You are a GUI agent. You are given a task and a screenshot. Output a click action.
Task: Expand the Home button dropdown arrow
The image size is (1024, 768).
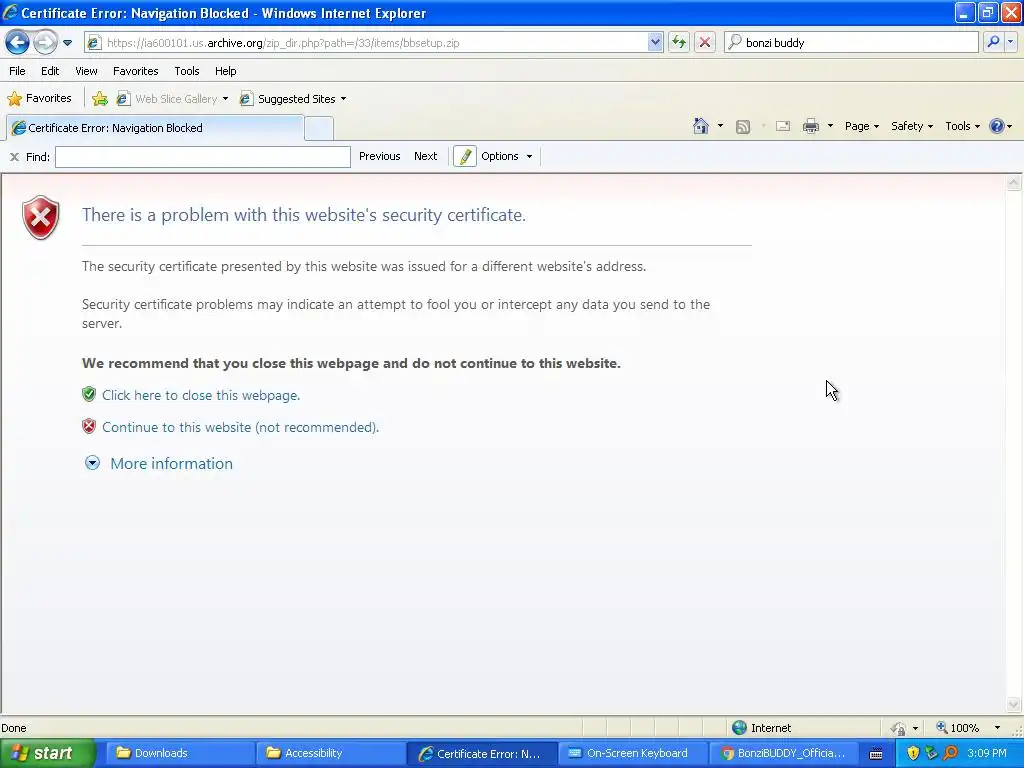point(720,126)
